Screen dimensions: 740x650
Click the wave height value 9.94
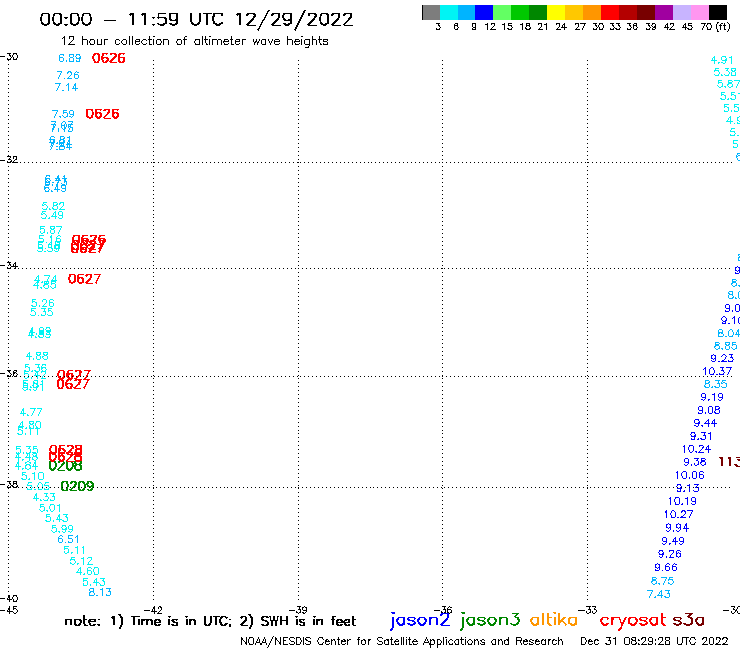(x=677, y=528)
